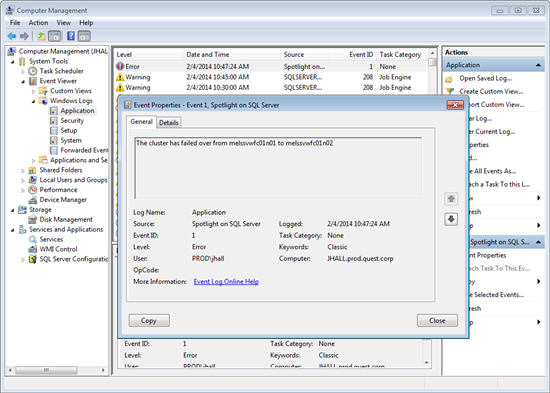This screenshot has height=393, width=550.
Task: Select the Event Viewer tree node
Action: coord(58,81)
